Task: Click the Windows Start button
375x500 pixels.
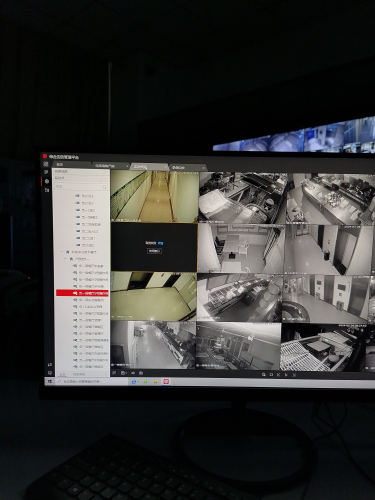Action: coord(49,381)
